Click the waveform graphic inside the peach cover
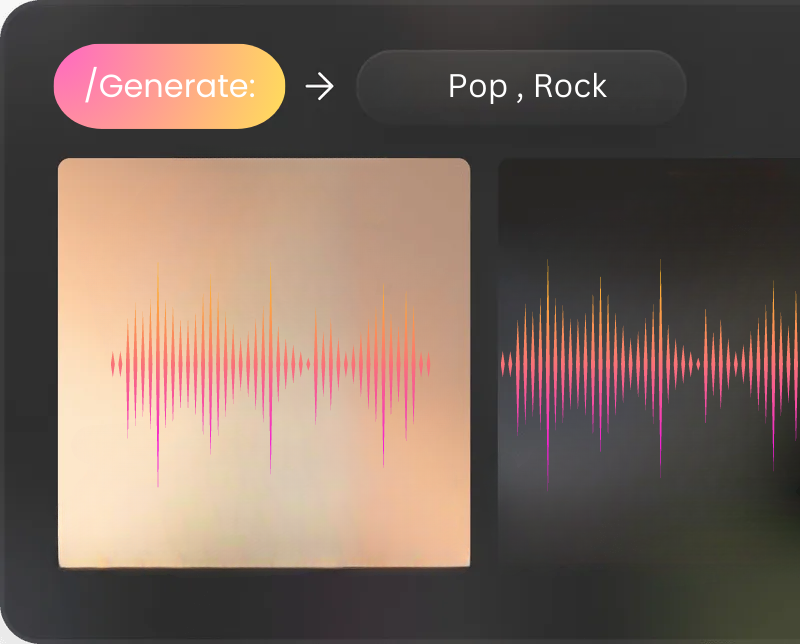The width and height of the screenshot is (800, 644). tap(270, 374)
